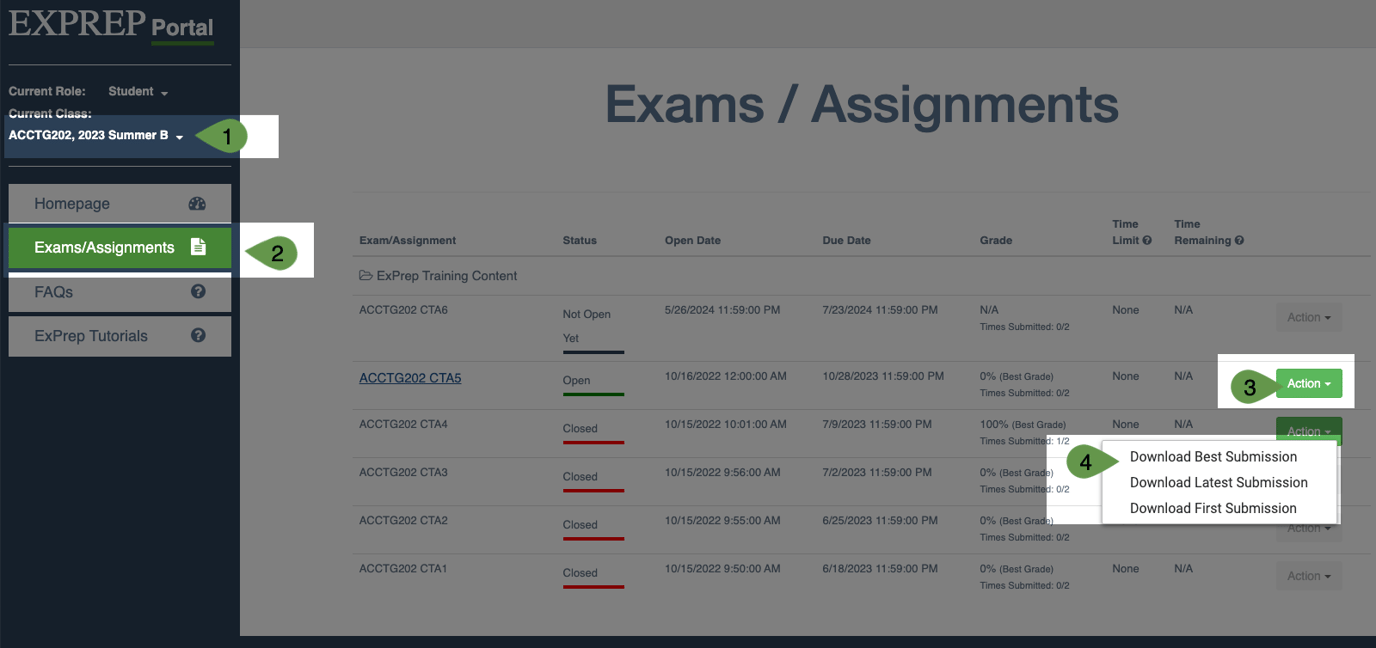This screenshot has width=1376, height=648.
Task: Click the Time Remaining help icon
Action: pos(1239,240)
